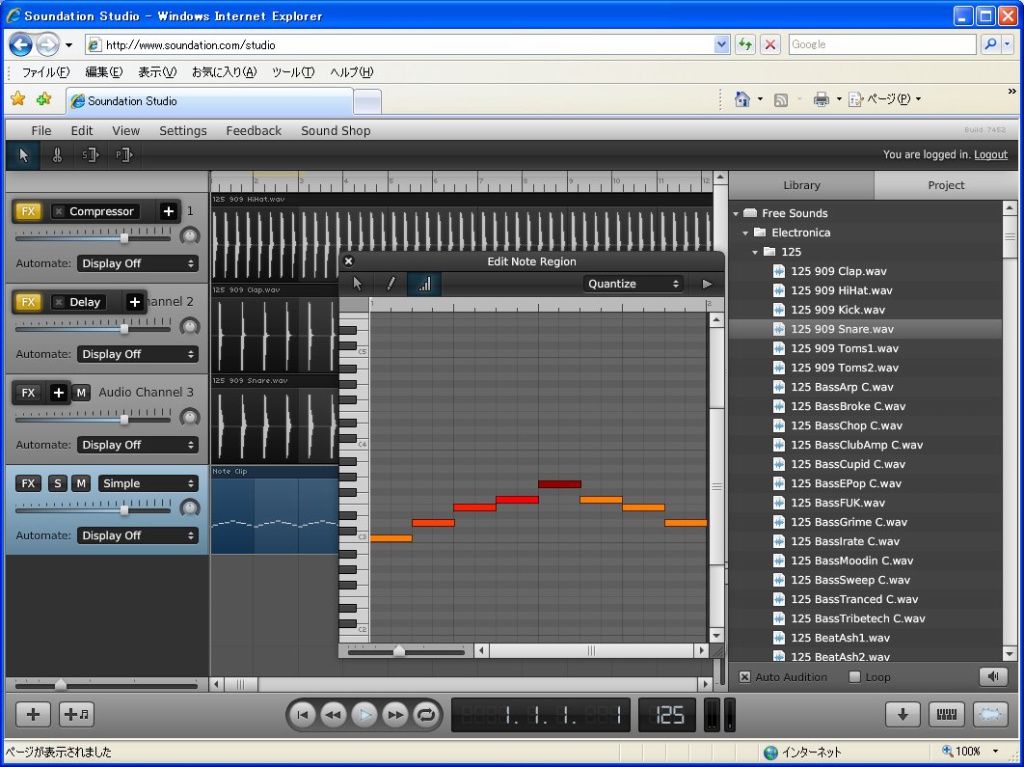Click the play transport button
1024x767 pixels.
364,715
